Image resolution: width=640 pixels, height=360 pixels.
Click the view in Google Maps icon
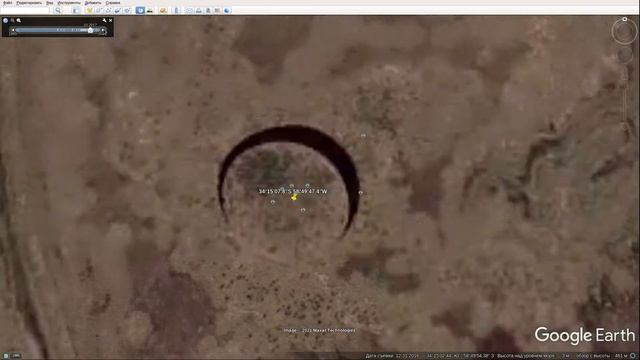tap(217, 10)
